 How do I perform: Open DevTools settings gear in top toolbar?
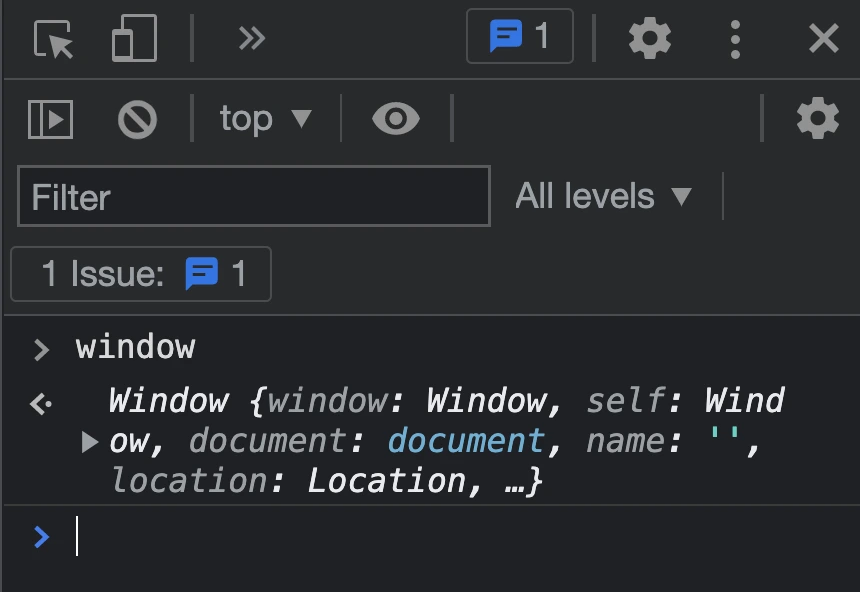click(x=649, y=38)
